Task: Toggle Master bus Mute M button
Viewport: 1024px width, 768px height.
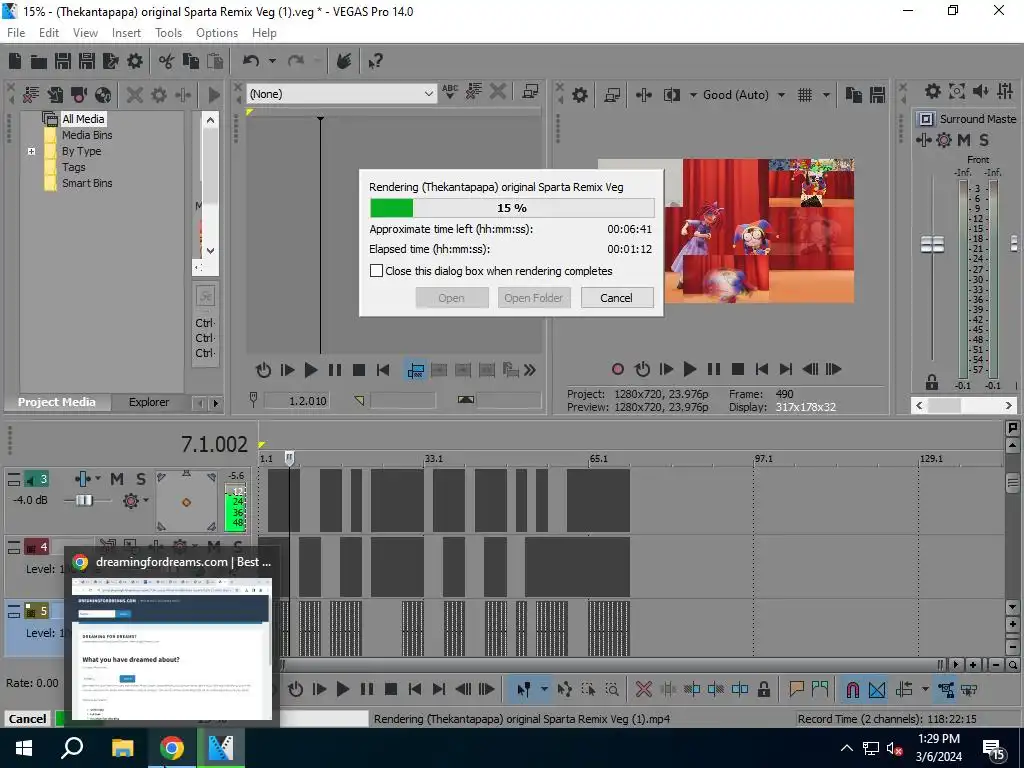Action: click(963, 140)
